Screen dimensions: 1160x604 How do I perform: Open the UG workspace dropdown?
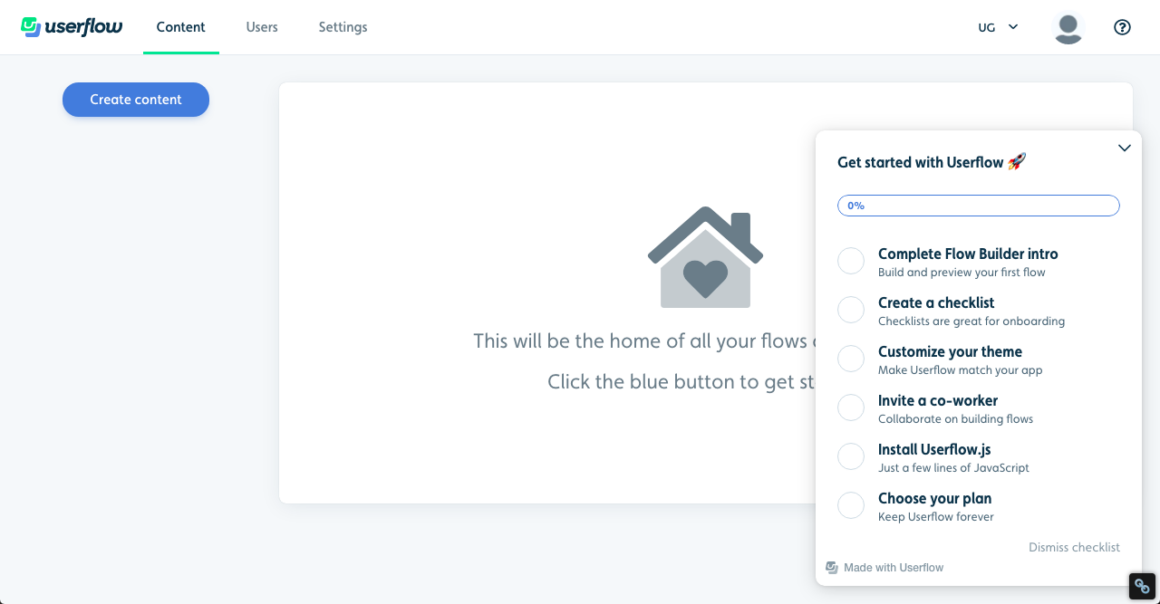click(997, 27)
